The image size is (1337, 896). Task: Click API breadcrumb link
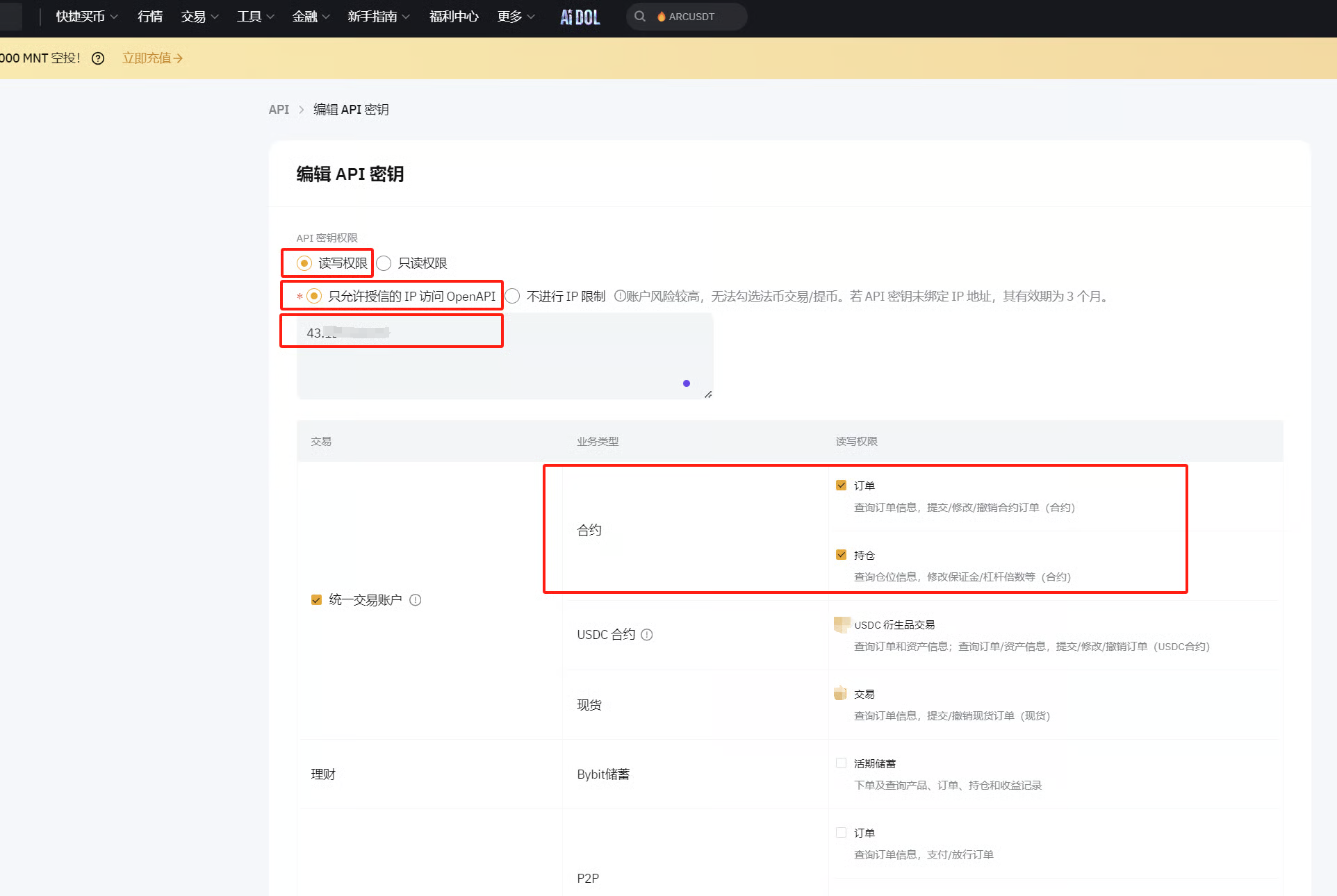(x=279, y=110)
